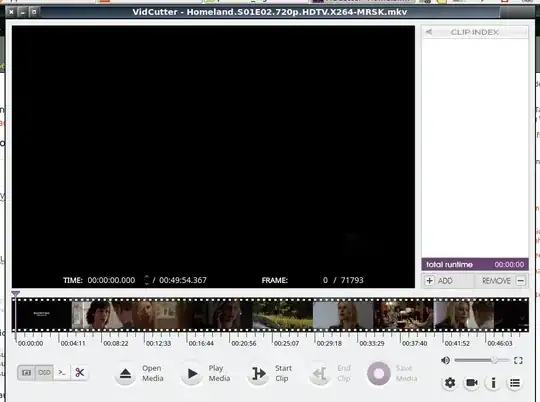Click the VidCutter window title bar

pyautogui.click(x=270, y=12)
